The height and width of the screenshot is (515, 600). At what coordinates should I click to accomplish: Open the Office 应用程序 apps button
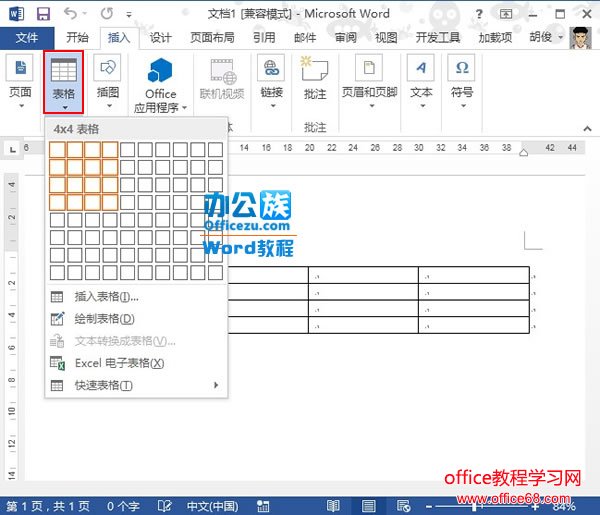(160, 86)
